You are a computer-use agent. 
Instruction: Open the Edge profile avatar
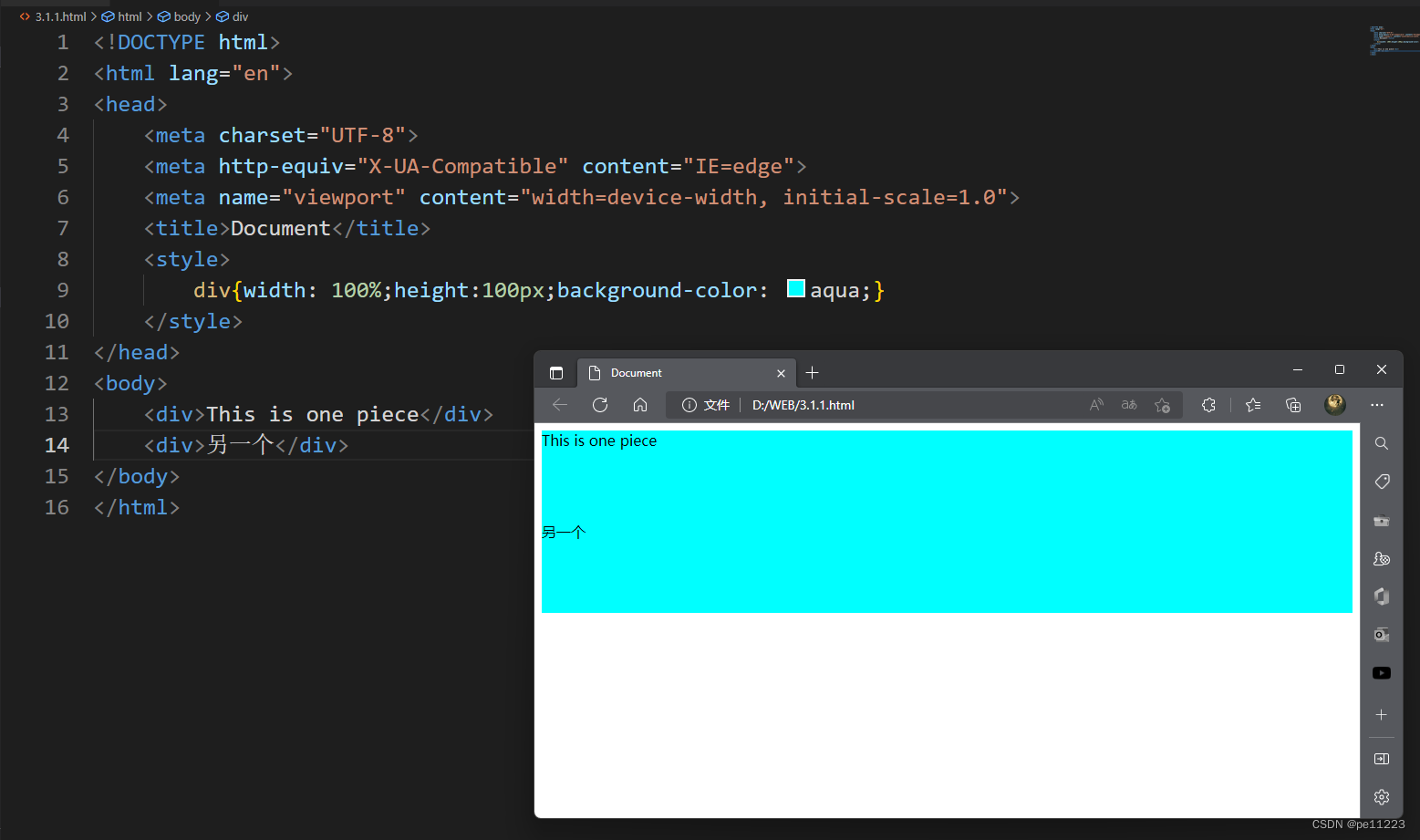[1335, 404]
